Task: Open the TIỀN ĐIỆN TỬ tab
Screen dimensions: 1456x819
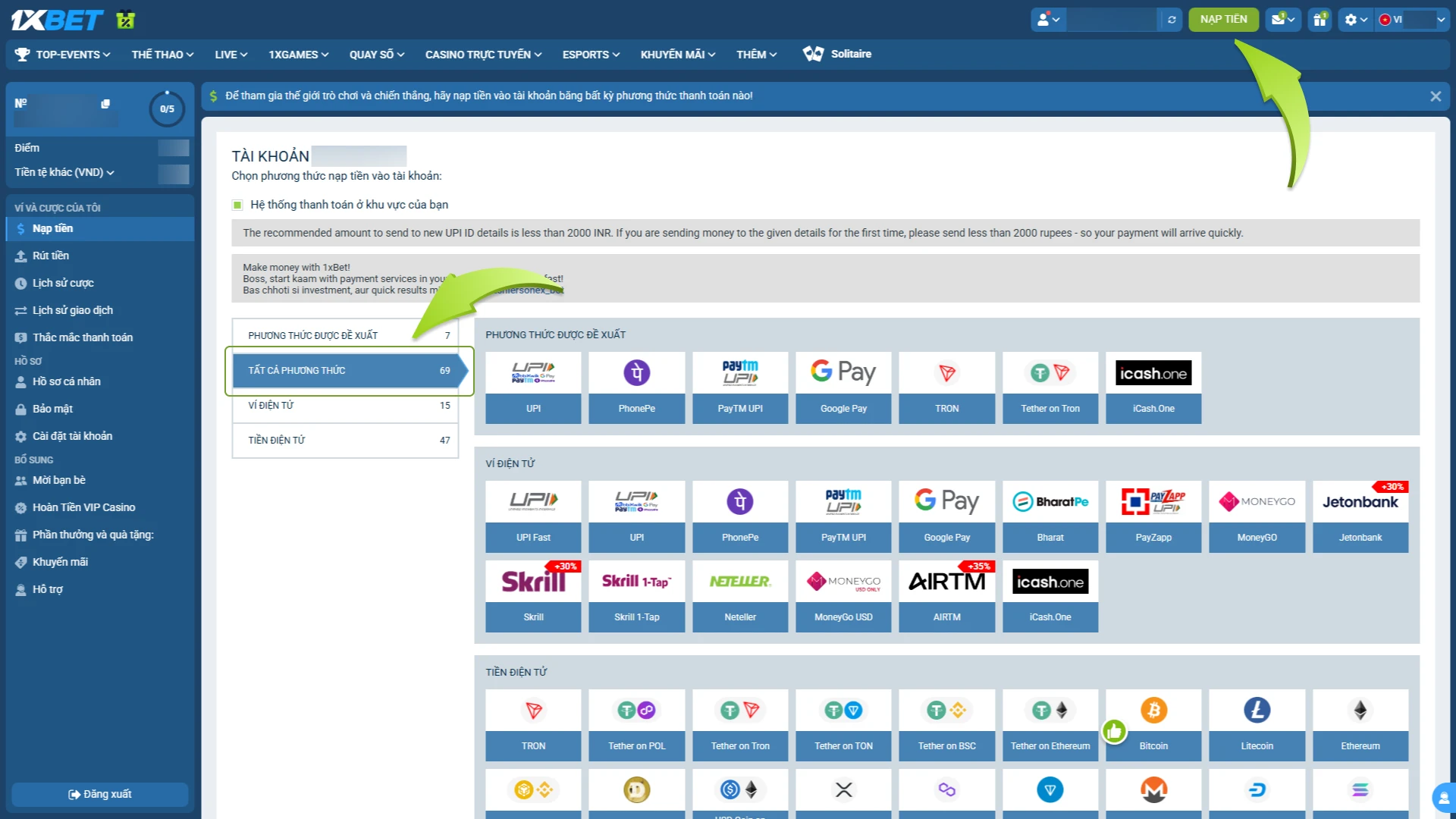Action: tap(346, 440)
